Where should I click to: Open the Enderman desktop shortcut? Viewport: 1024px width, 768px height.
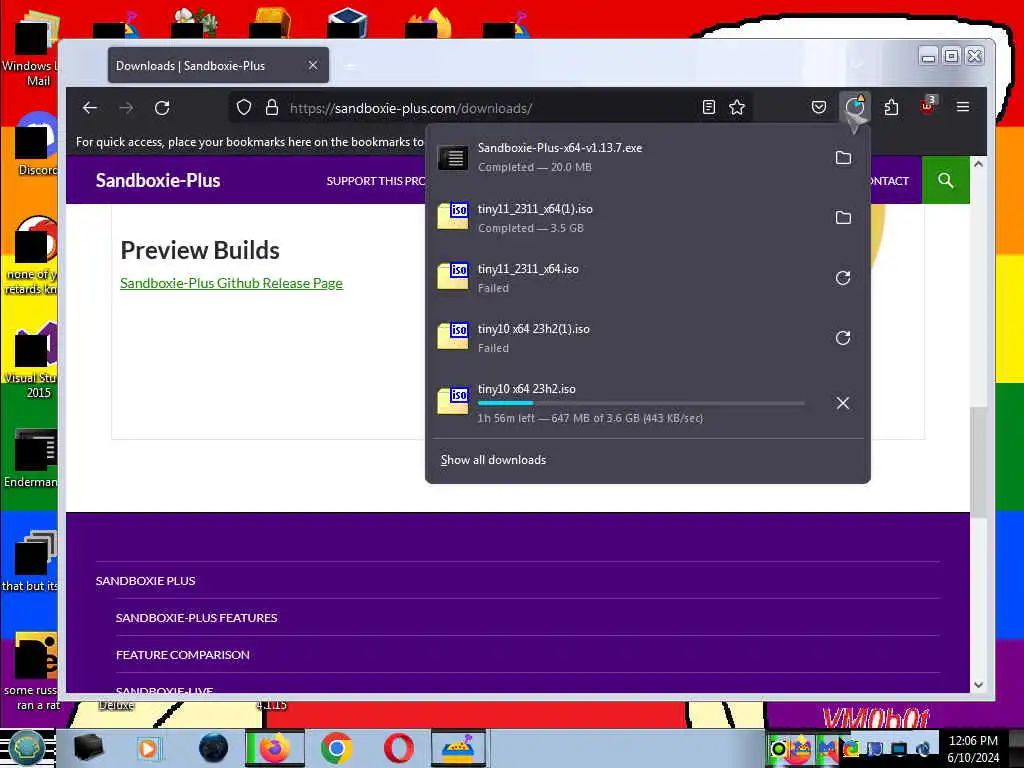tap(30, 458)
